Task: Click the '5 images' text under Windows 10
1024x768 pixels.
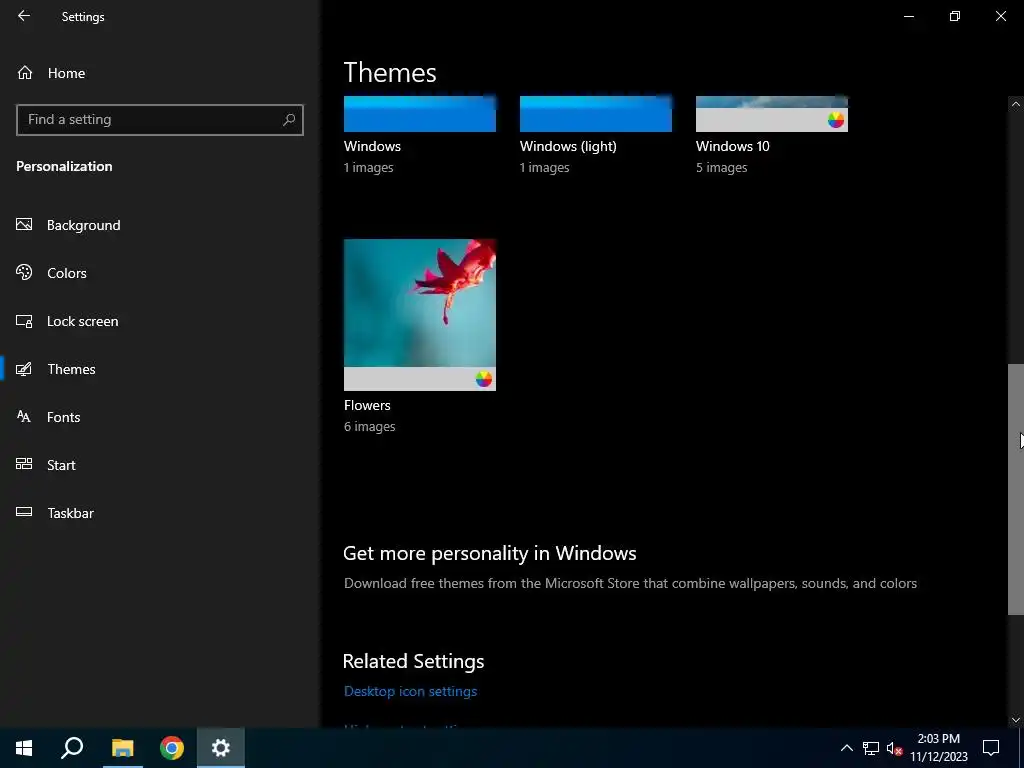Action: point(722,168)
